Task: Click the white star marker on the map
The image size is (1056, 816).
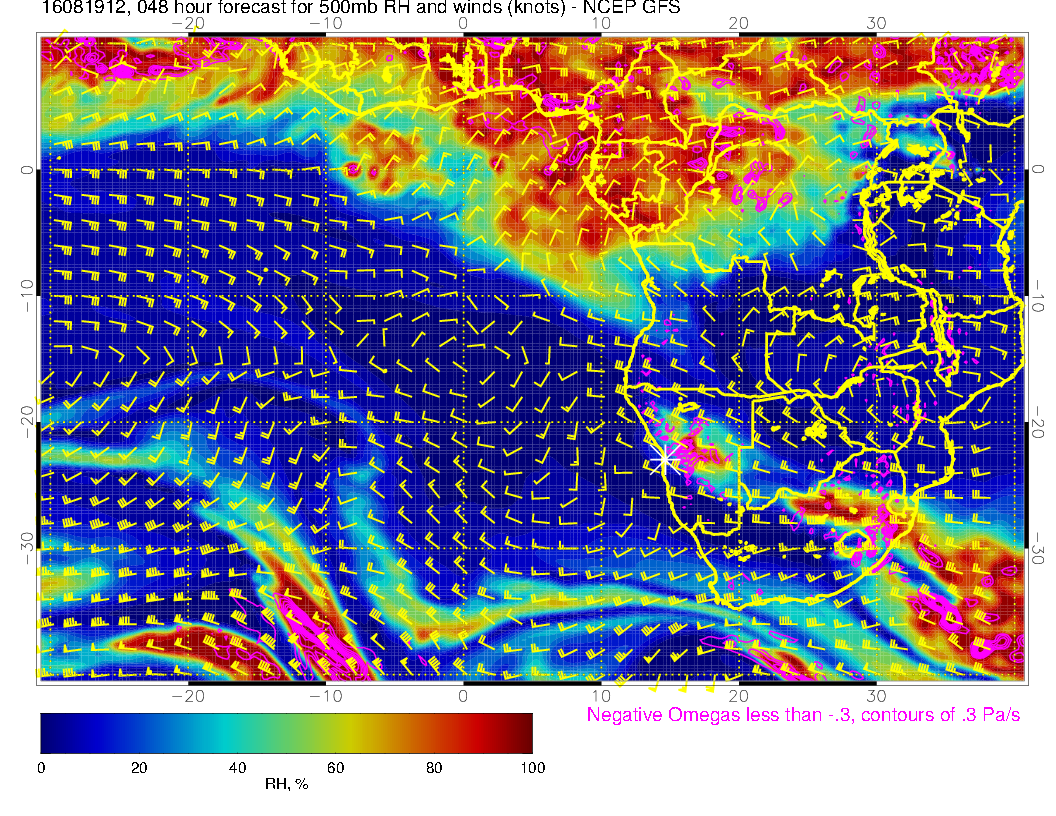Action: [664, 461]
